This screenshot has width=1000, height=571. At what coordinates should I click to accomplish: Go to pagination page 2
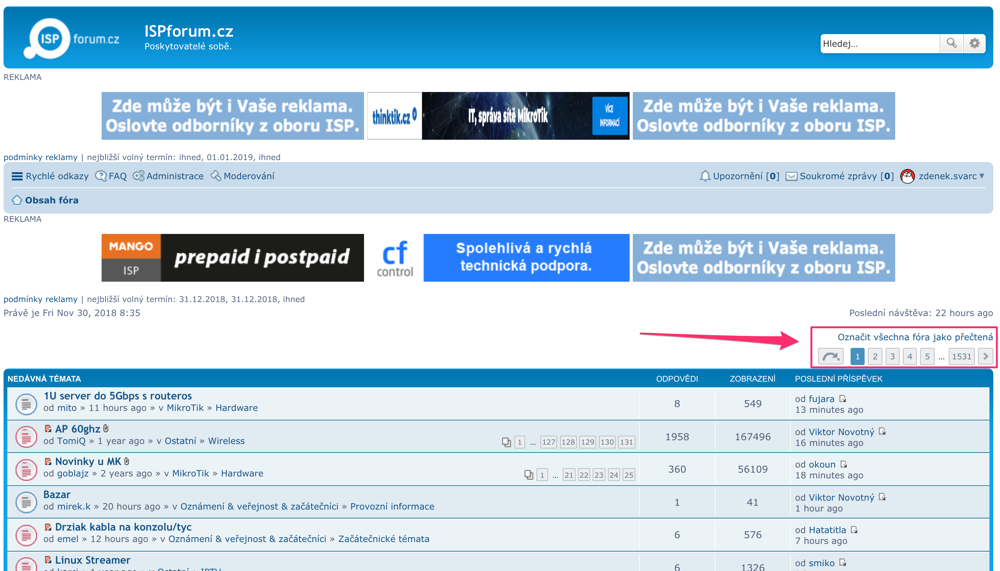[875, 357]
